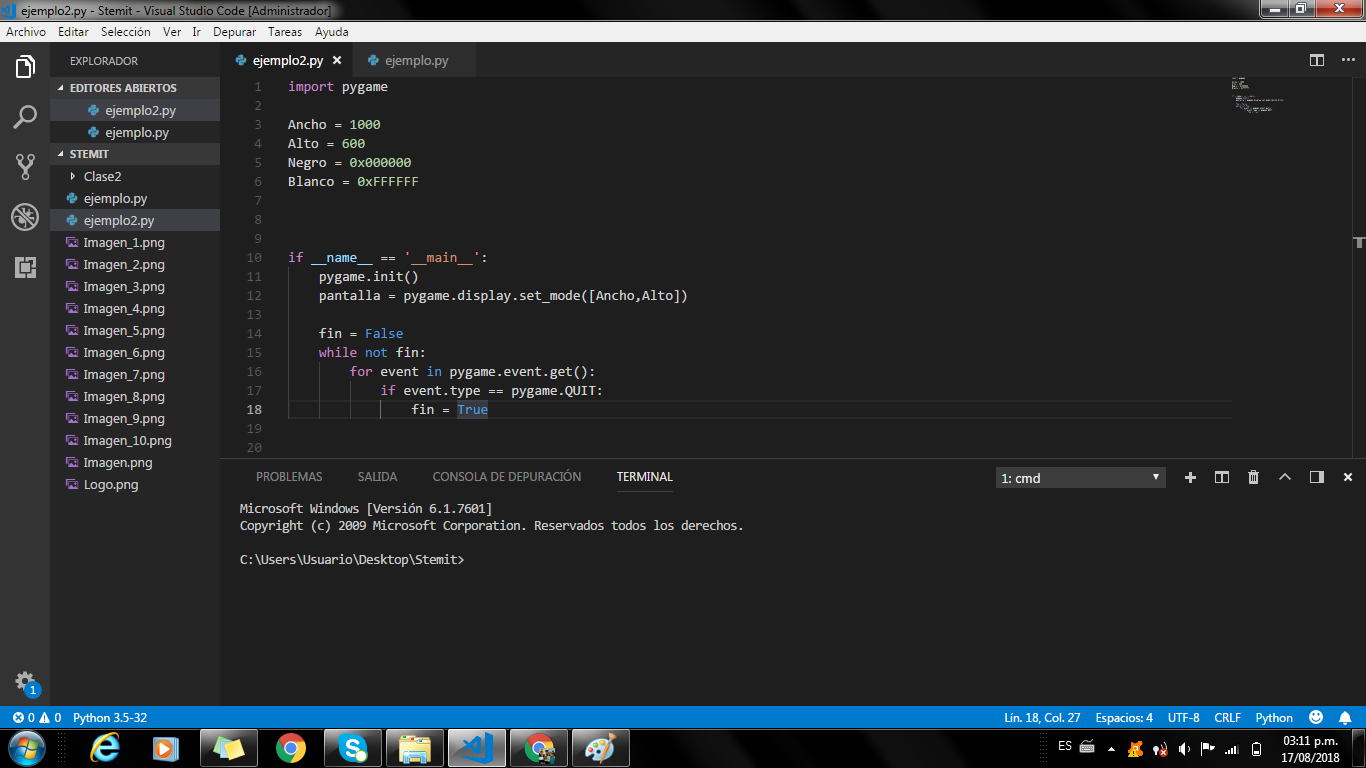The width and height of the screenshot is (1366, 768).
Task: Open the Extensions view
Action: click(25, 267)
